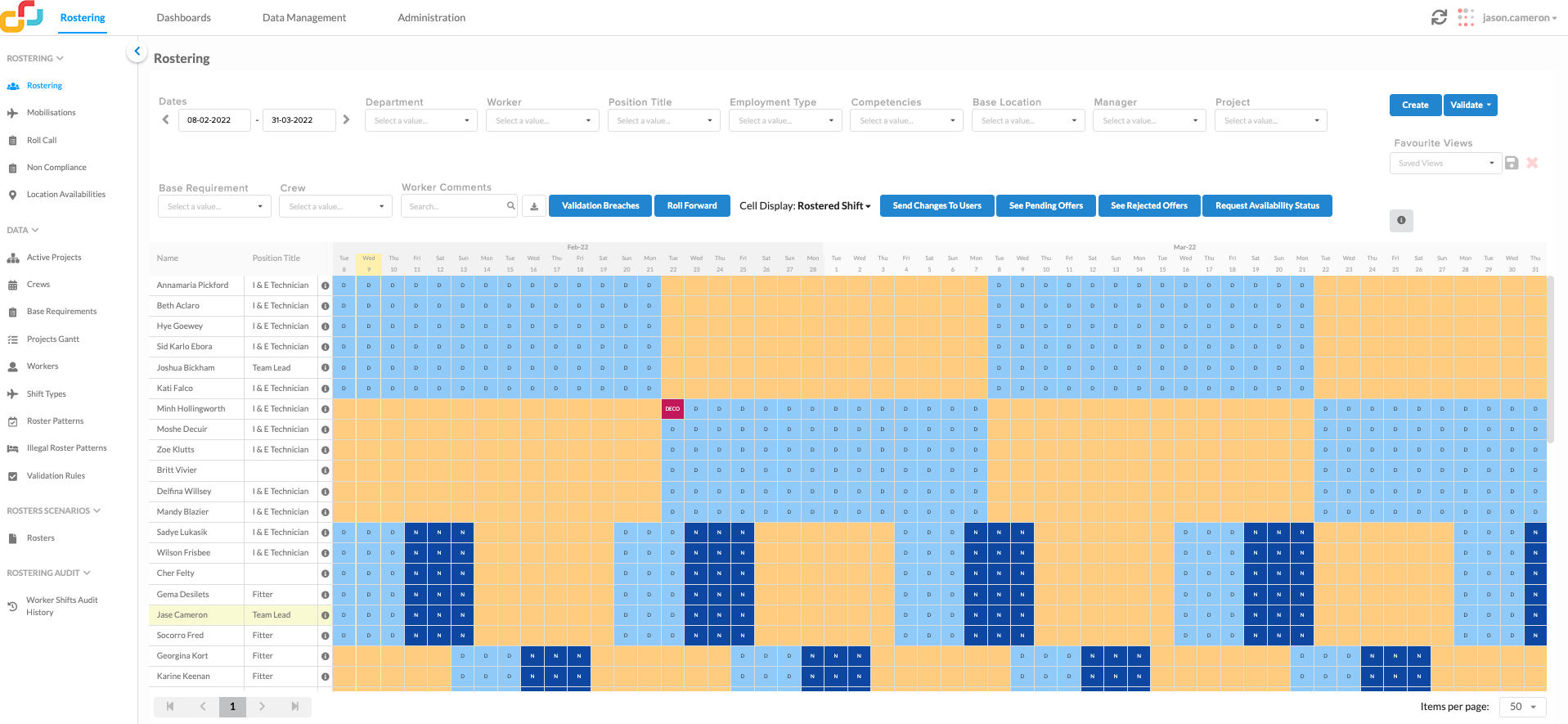Go to previous date range arrow
1568x724 pixels.
pyautogui.click(x=165, y=119)
